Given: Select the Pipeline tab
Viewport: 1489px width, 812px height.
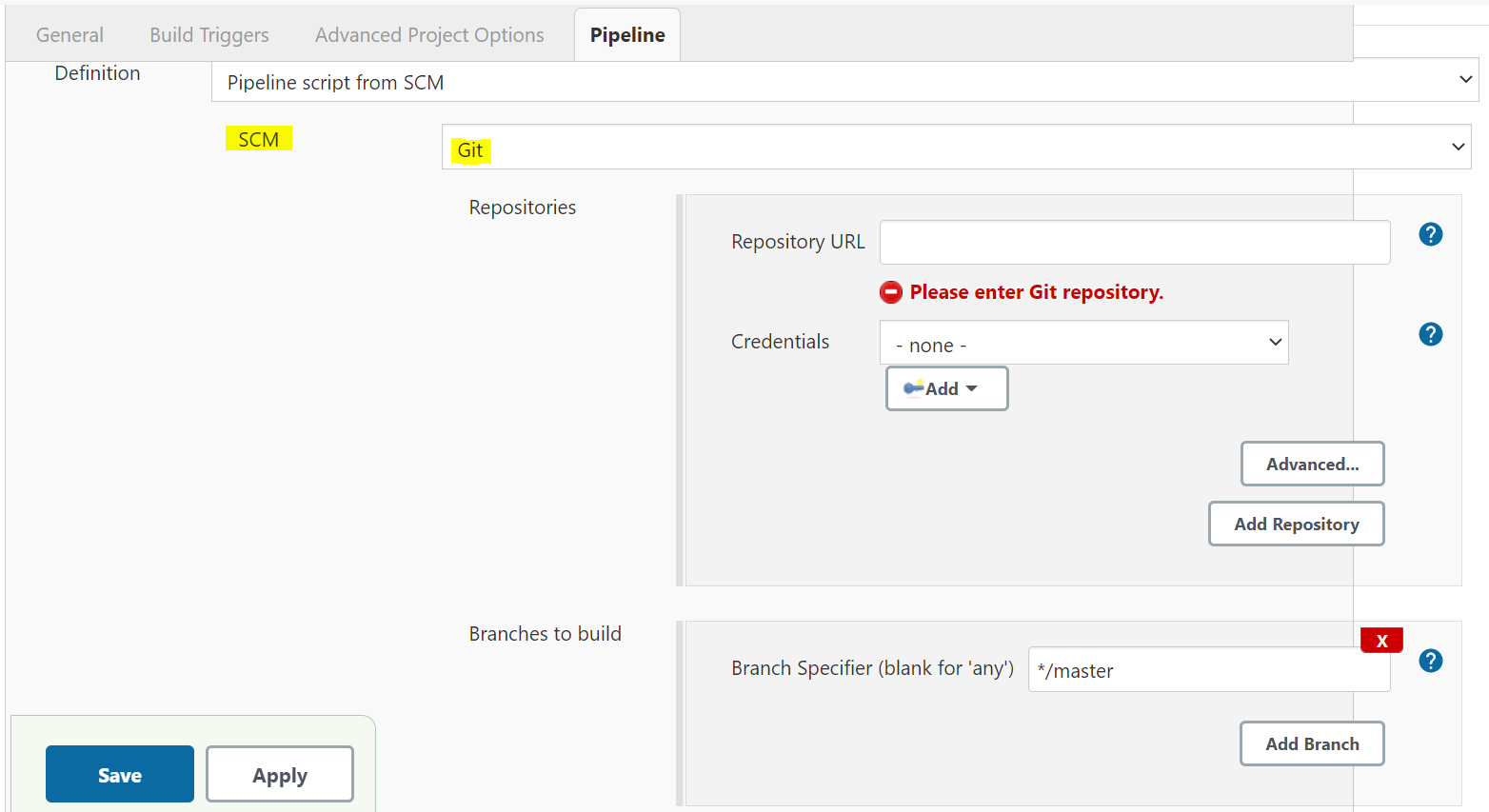Looking at the screenshot, I should [627, 35].
